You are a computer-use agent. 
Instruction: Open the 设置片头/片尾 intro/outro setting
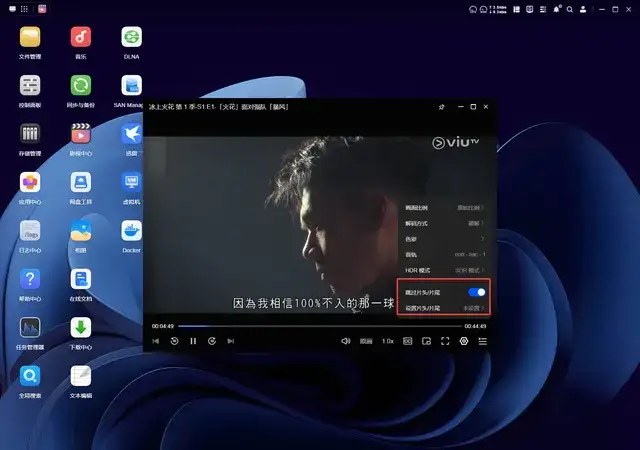(x=444, y=308)
